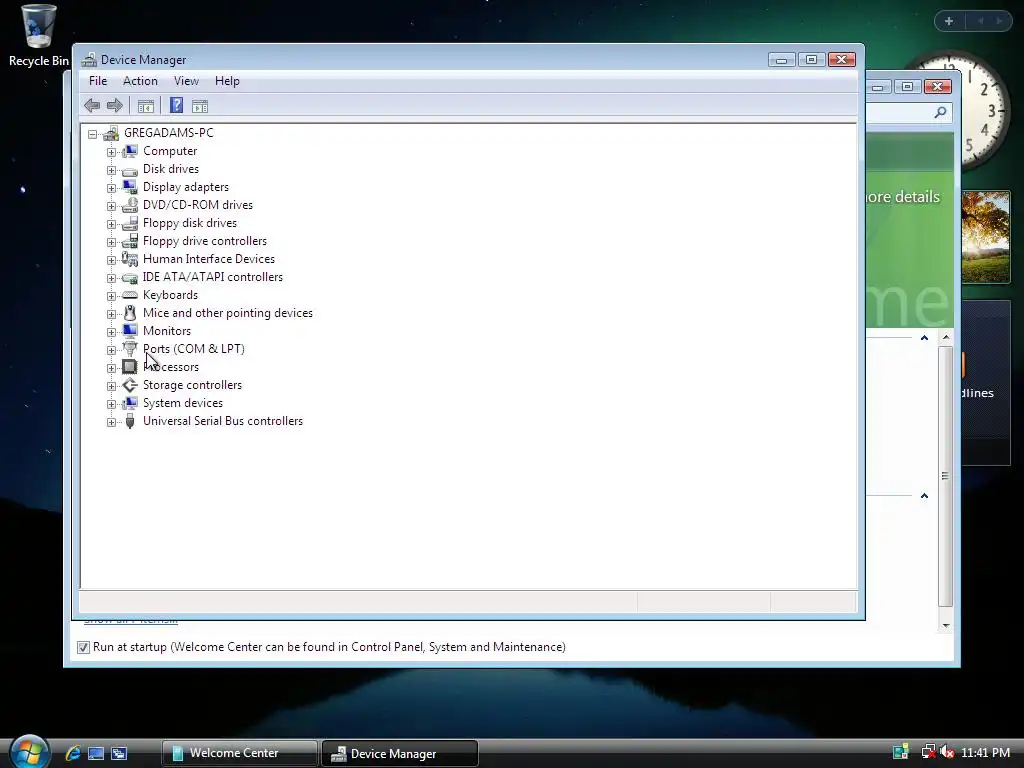
Task: Collapse lower Welcome Center section chevron
Action: point(924,496)
